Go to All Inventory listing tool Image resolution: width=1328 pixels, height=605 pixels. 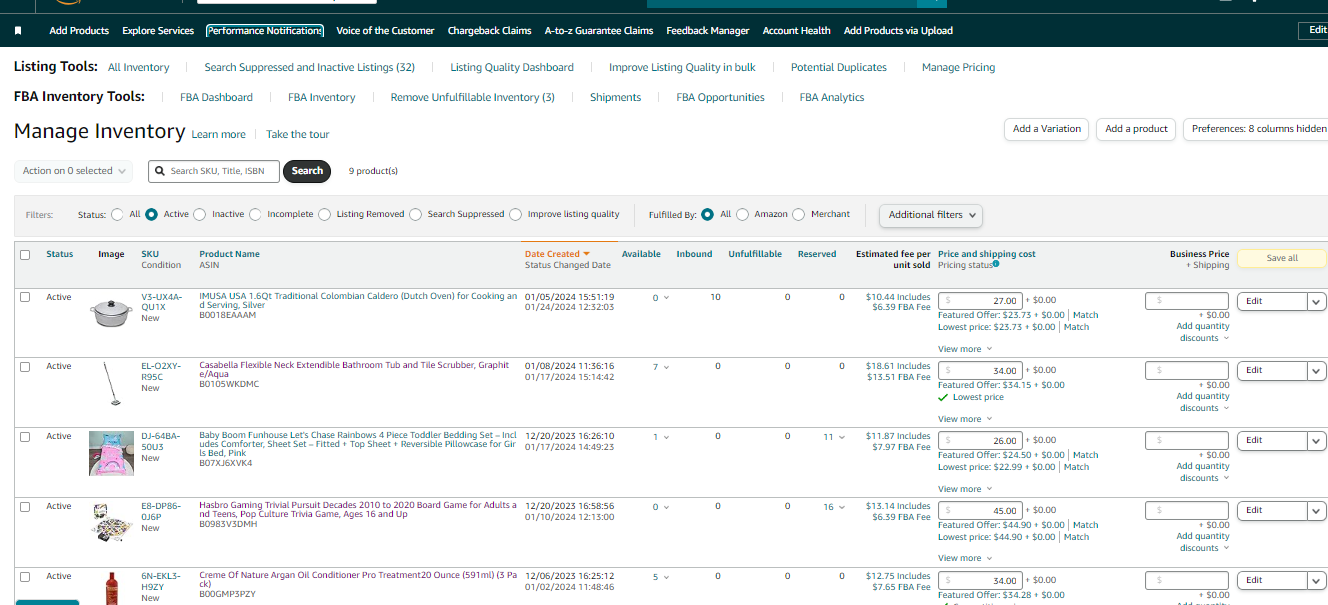[x=139, y=68]
